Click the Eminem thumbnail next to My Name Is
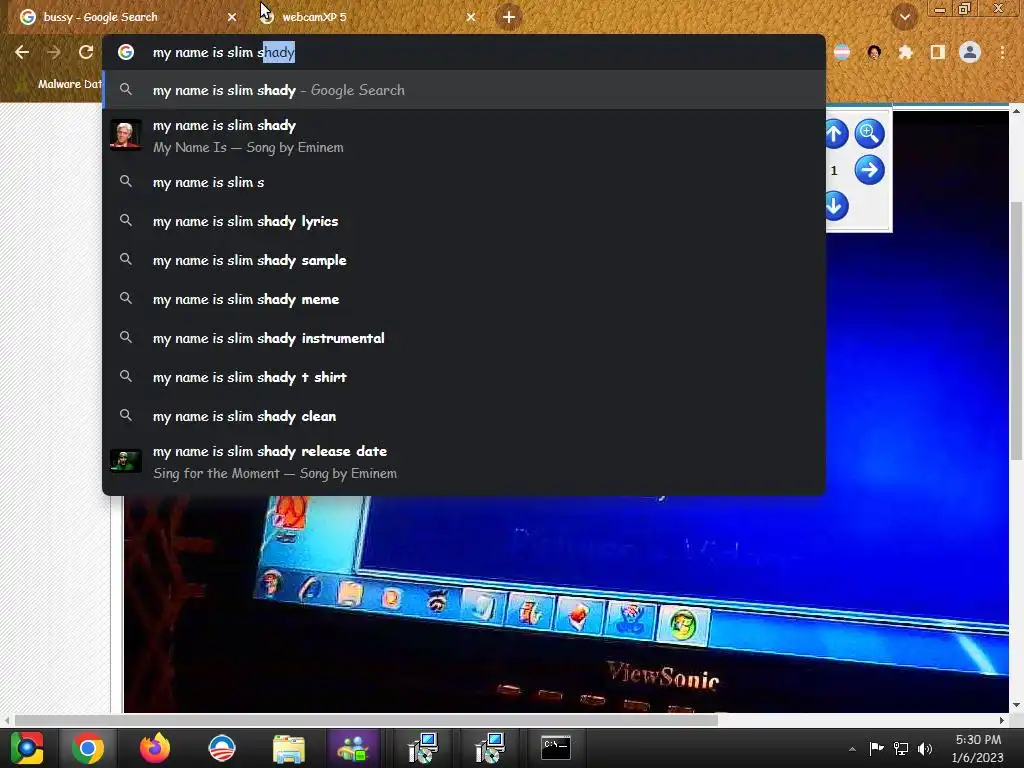Screen dimensions: 1024x768 pyautogui.click(x=125, y=135)
